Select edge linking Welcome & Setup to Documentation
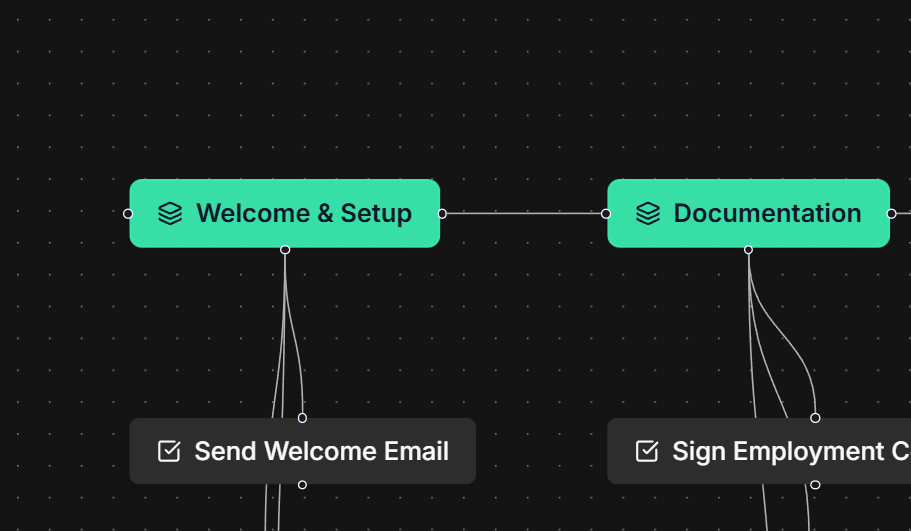The image size is (911, 531). [524, 213]
